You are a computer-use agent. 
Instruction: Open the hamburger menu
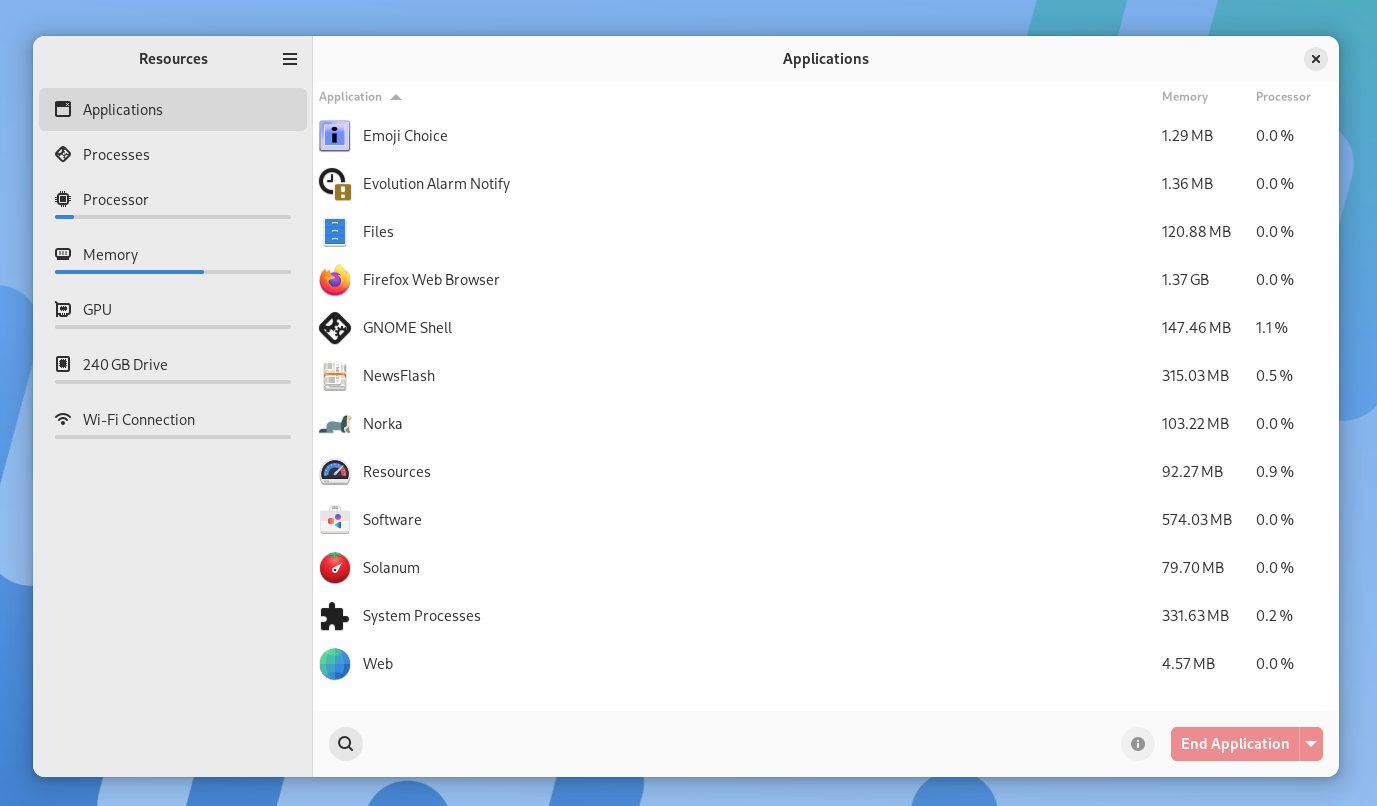click(x=290, y=59)
